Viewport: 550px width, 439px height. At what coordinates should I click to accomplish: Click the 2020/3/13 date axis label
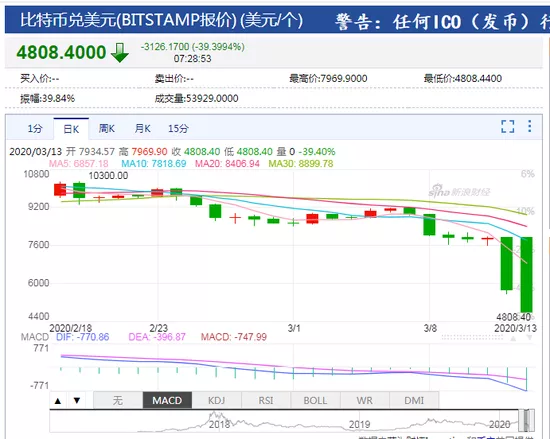pos(515,328)
